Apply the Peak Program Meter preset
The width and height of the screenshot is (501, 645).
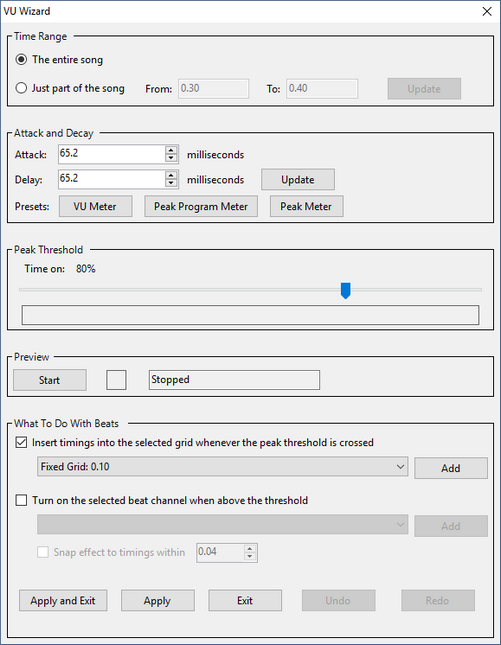tap(201, 206)
